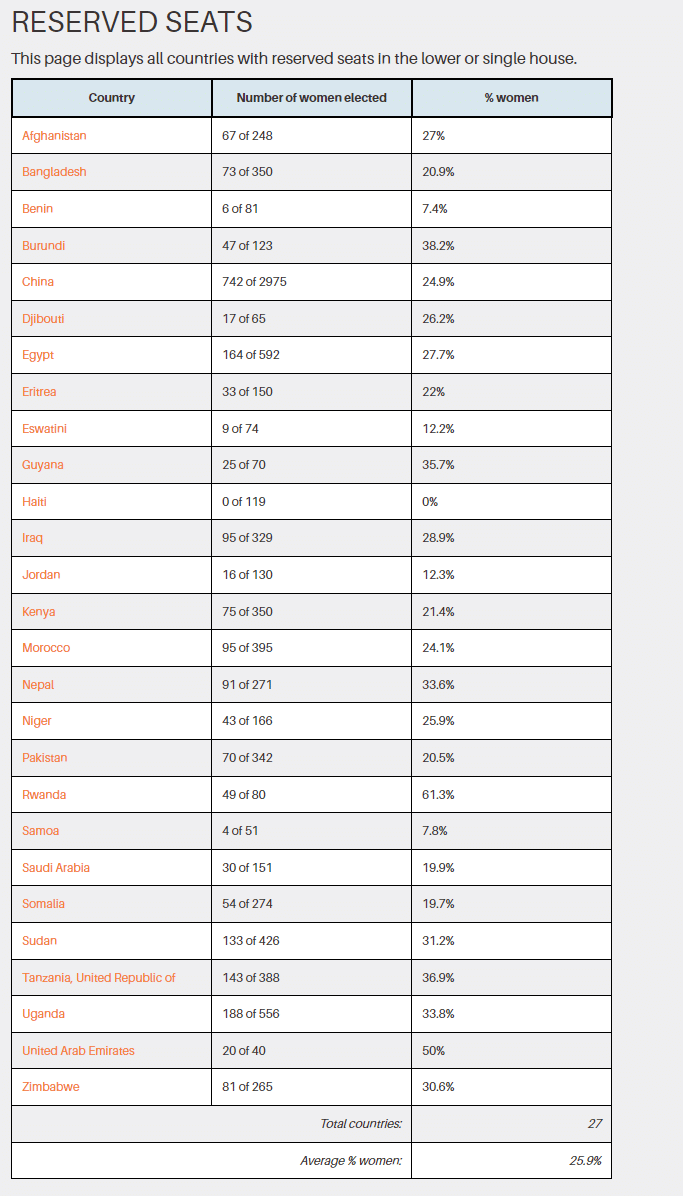Open the China country link
This screenshot has height=1196, width=683.
click(x=38, y=282)
